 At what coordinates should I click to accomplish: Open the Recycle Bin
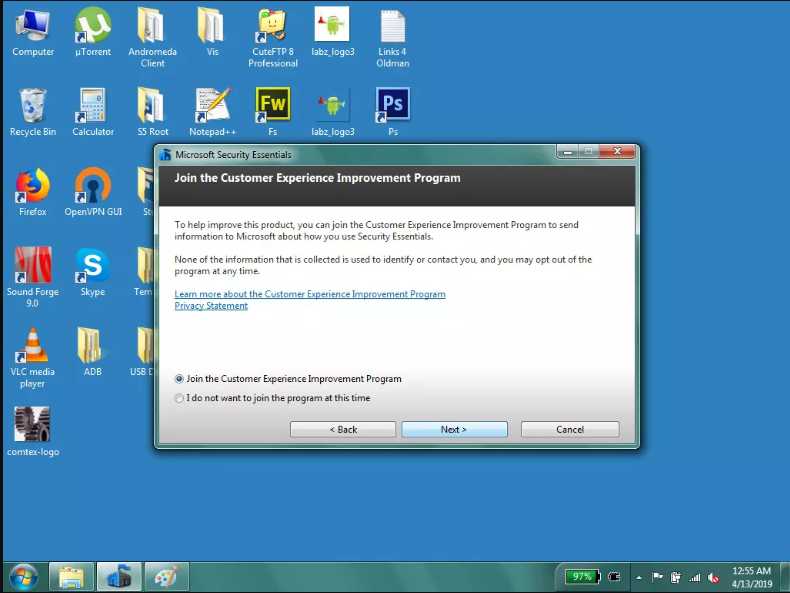[33, 112]
